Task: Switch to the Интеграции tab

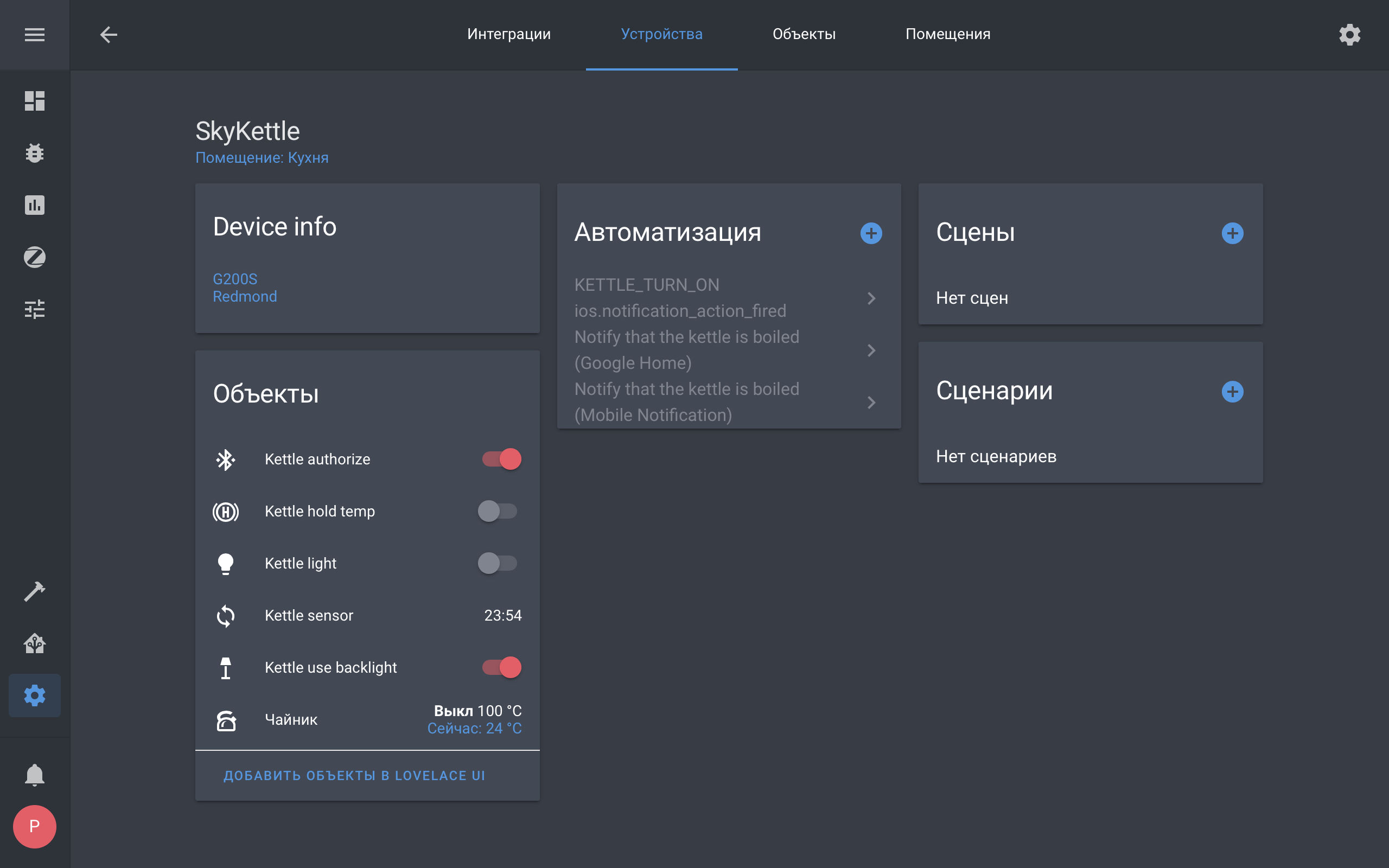Action: coord(508,34)
